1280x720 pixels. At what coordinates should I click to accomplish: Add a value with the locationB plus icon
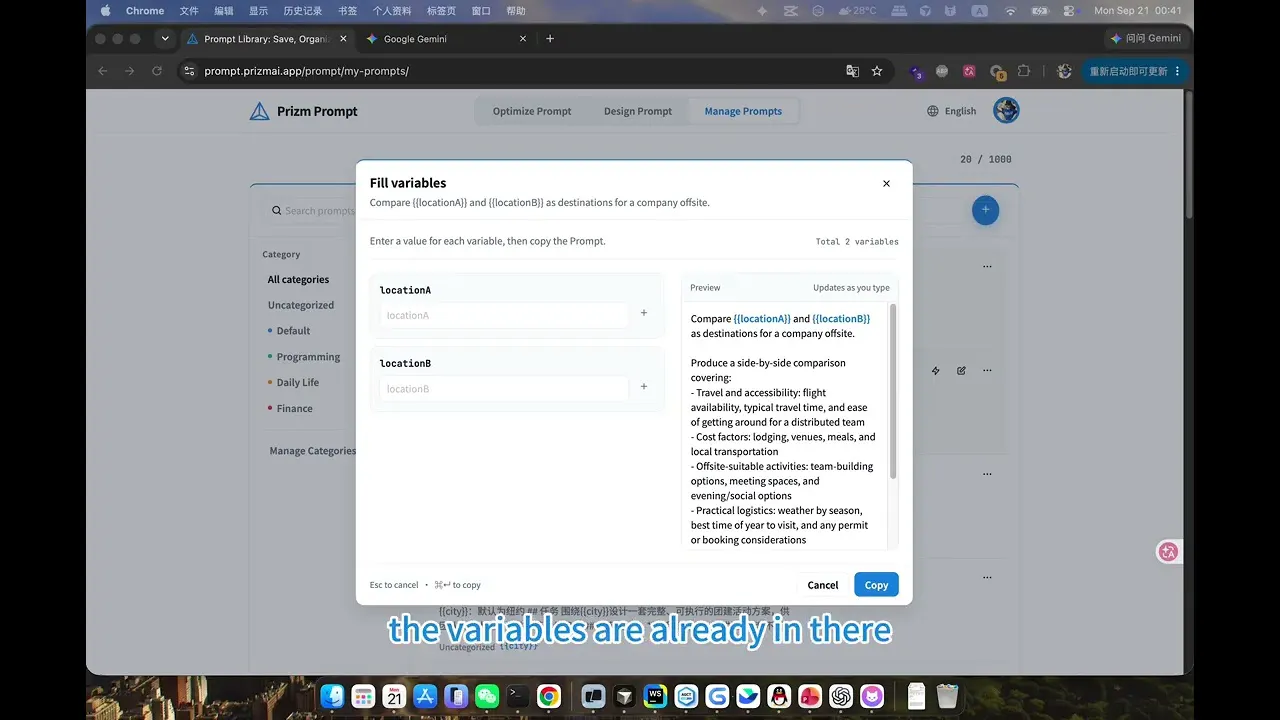click(644, 387)
